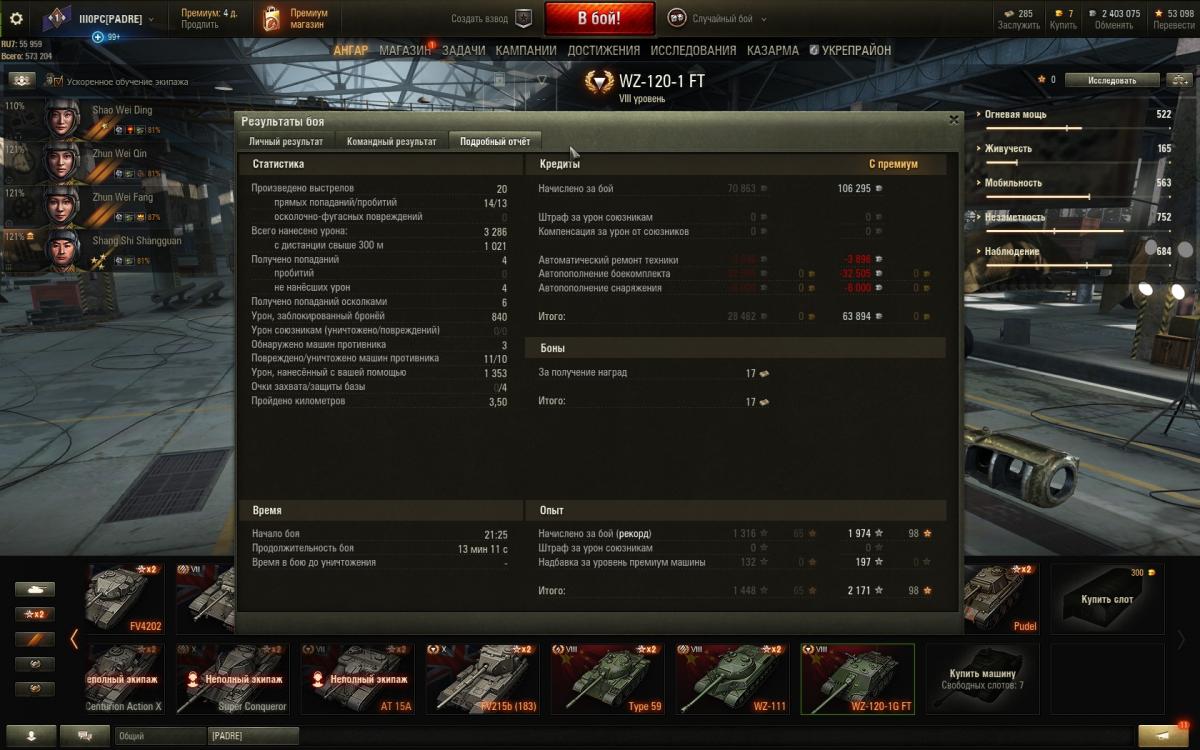The height and width of the screenshot is (750, 1200).
Task: Open the ИССЛЕДОВАНИЯ menu
Action: (x=695, y=50)
